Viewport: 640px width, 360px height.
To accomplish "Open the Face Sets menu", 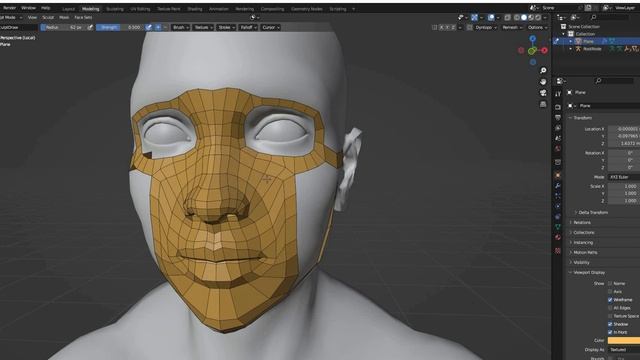I will click(x=83, y=18).
